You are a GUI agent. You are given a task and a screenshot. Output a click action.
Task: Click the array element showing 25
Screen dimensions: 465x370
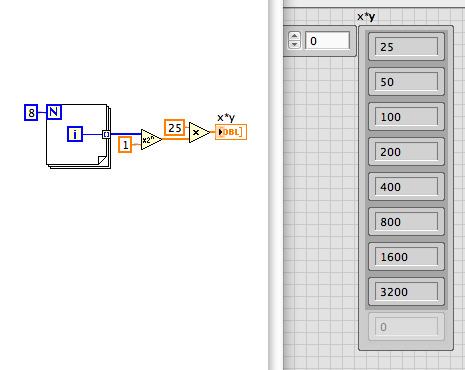(406, 47)
